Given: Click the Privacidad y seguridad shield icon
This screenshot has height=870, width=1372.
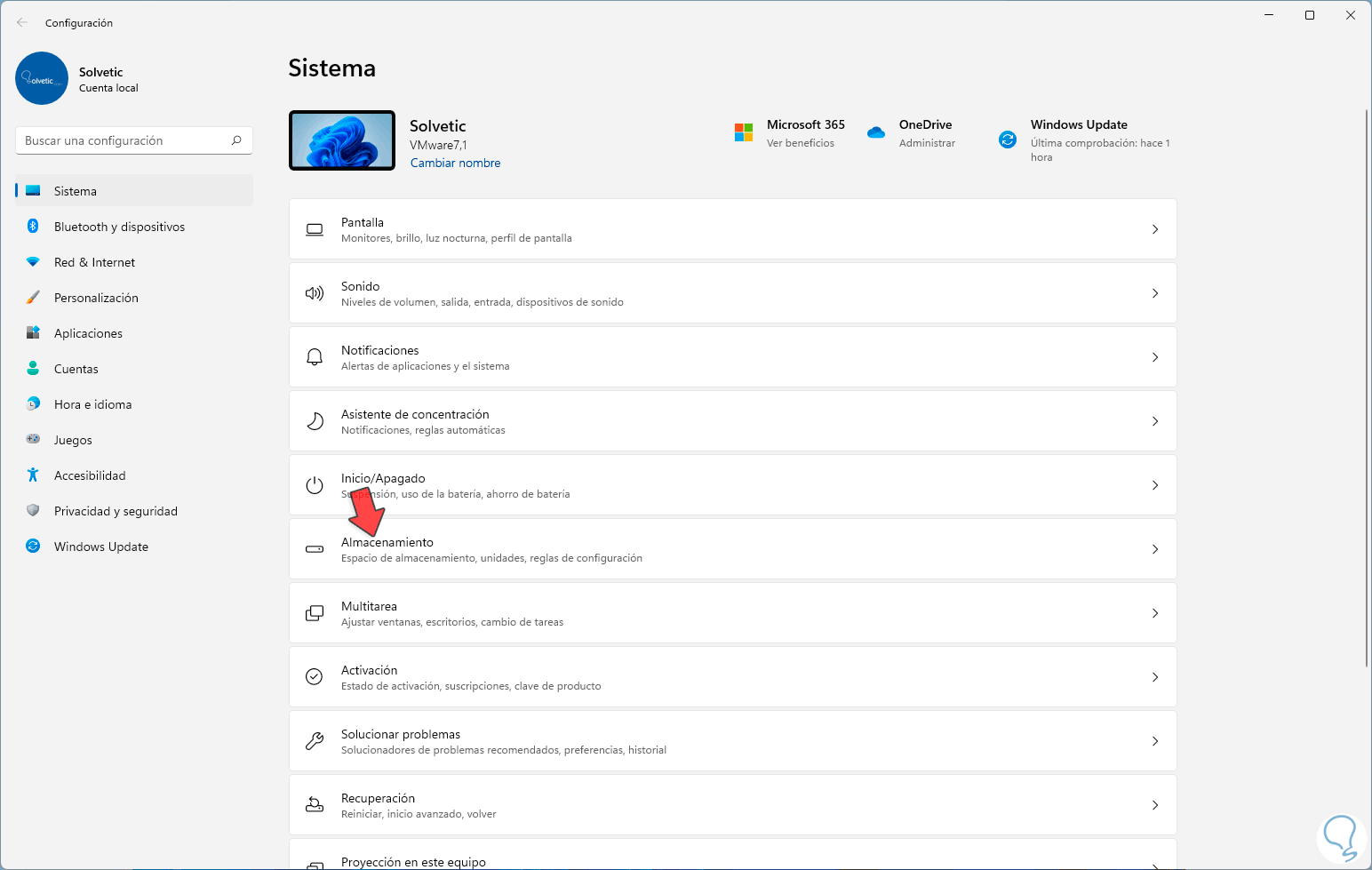Looking at the screenshot, I should click(x=33, y=511).
